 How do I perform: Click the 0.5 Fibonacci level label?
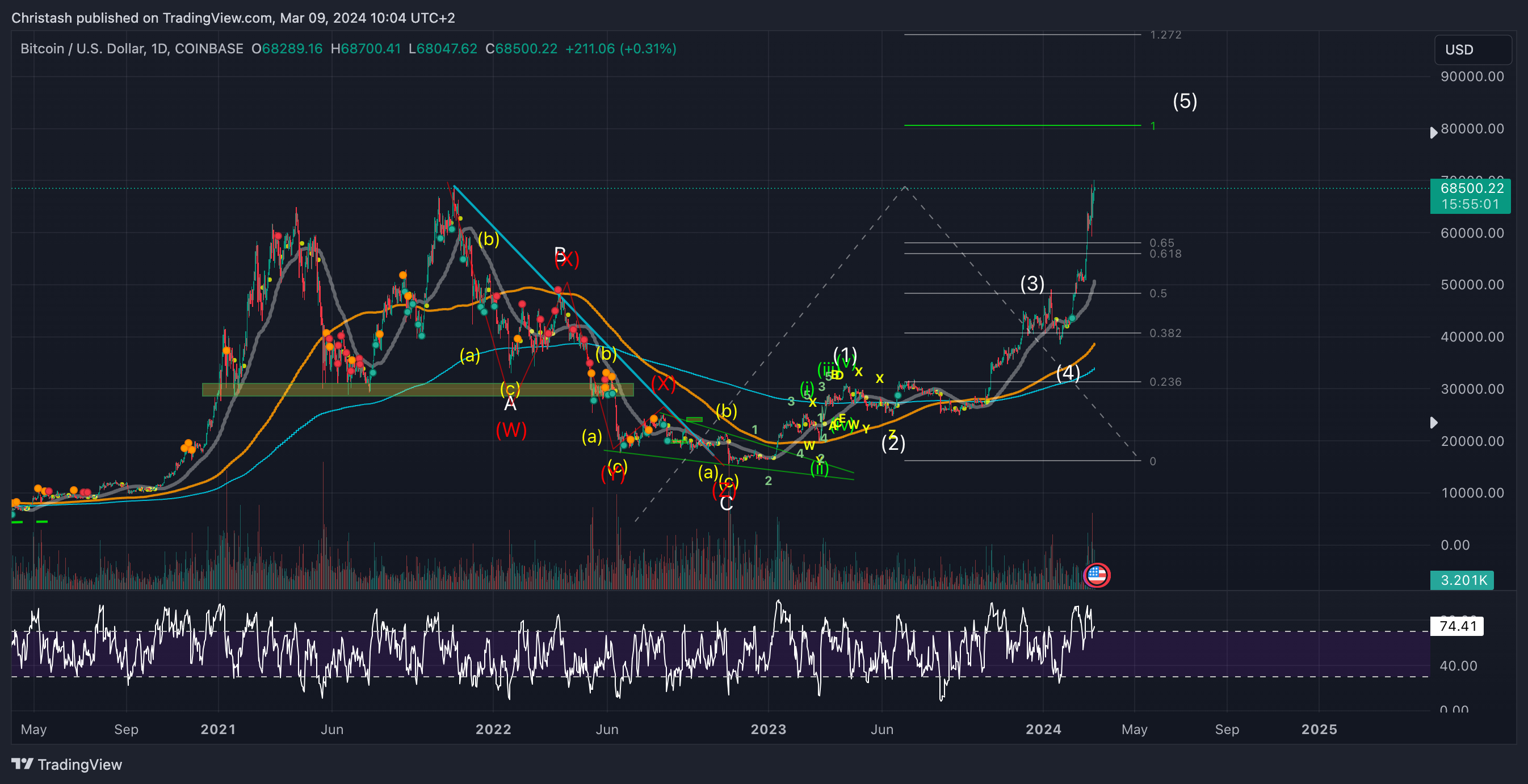tap(1158, 293)
